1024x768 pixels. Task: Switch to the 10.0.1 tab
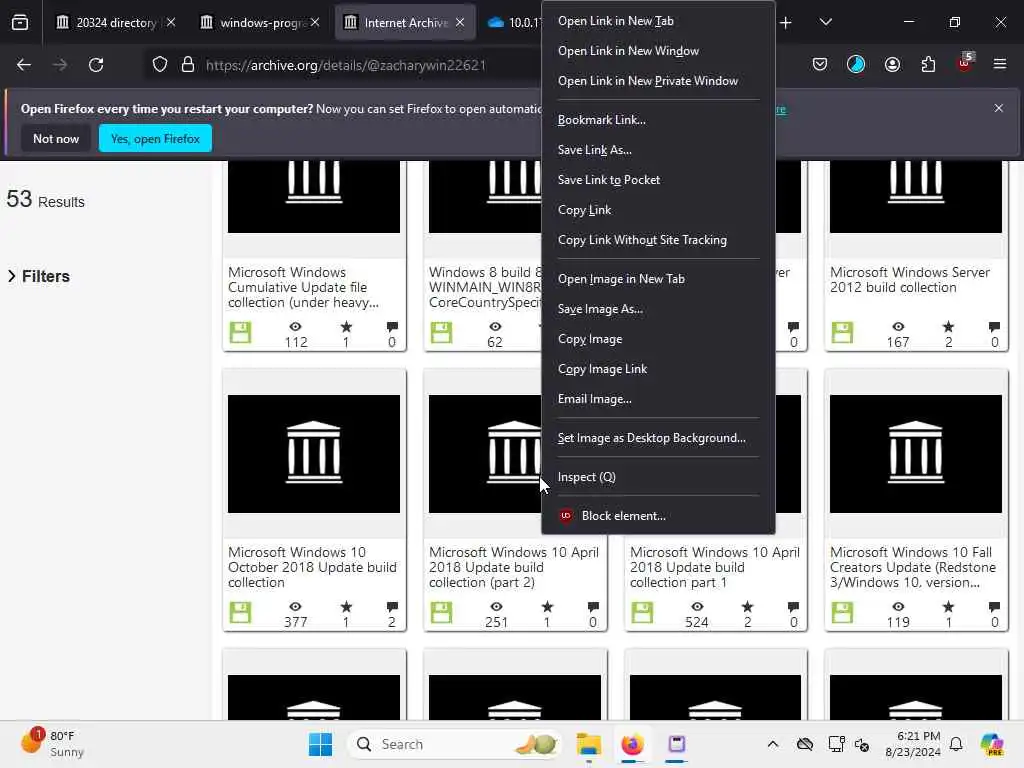(513, 22)
